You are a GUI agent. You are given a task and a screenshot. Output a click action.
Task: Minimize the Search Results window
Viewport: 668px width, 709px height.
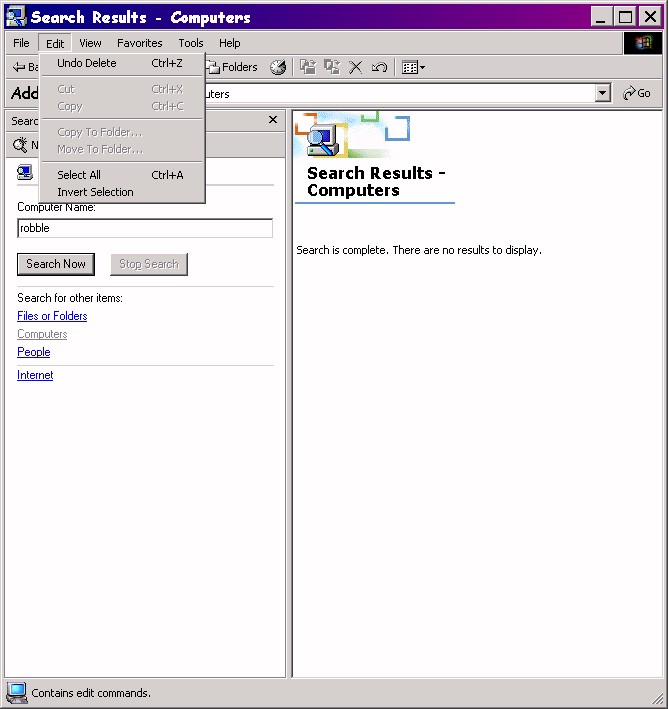[x=602, y=17]
